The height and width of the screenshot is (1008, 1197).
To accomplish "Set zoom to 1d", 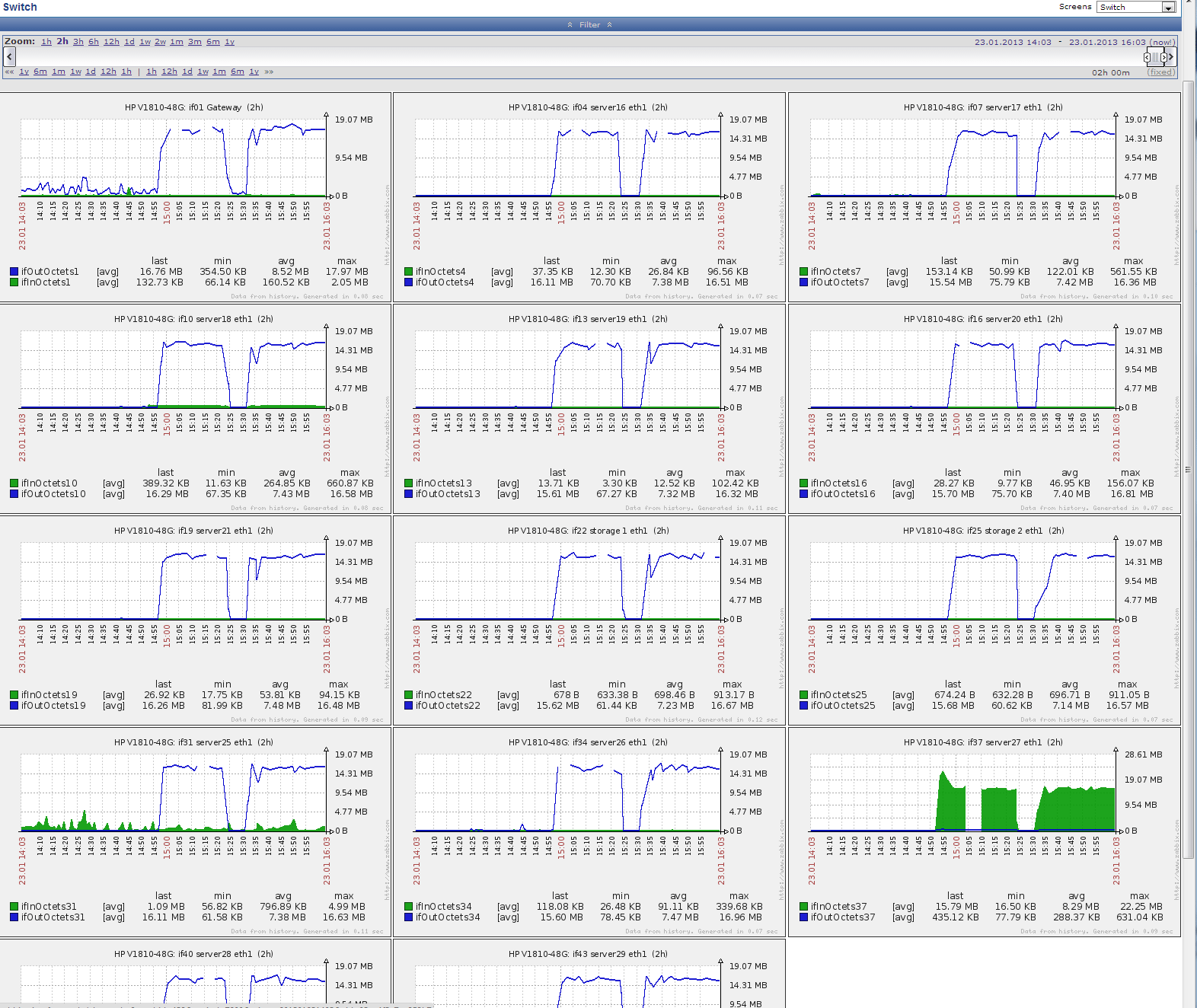I will click(129, 42).
